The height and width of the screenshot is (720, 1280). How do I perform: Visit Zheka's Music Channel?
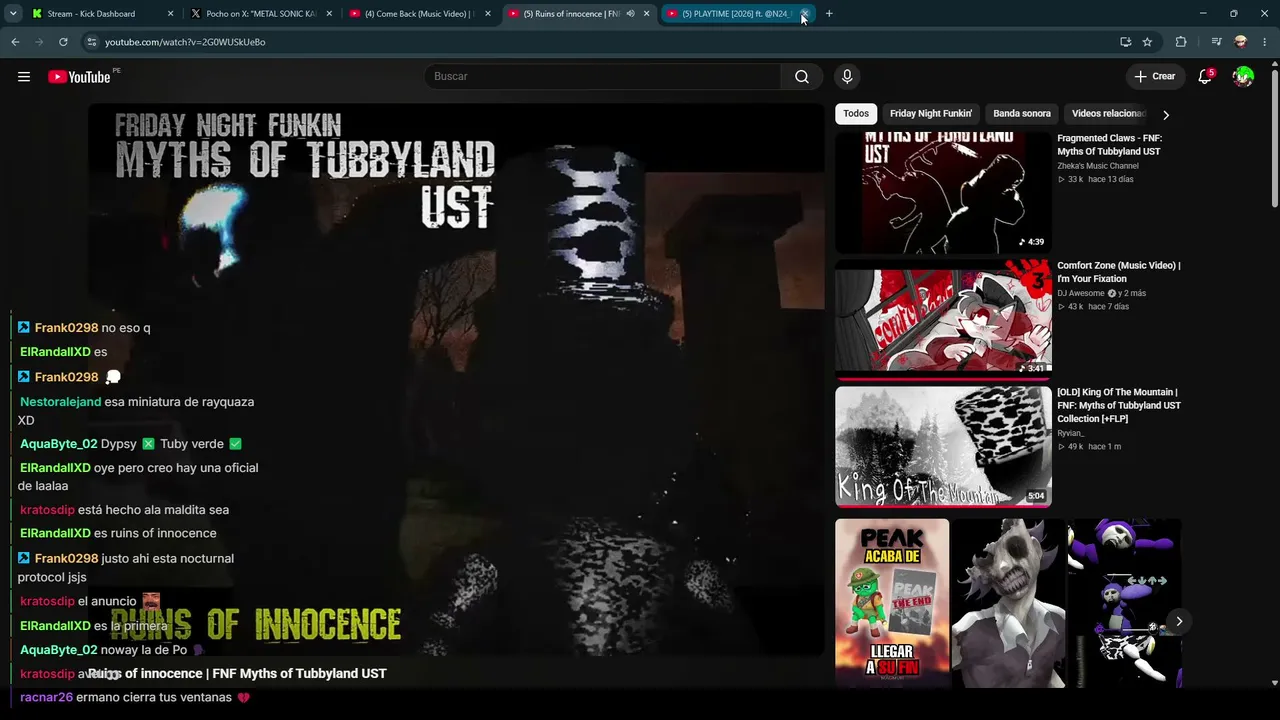(x=1098, y=166)
